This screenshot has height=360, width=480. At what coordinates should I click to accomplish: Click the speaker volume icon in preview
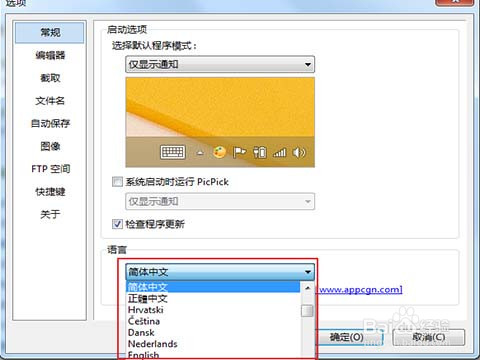(299, 152)
